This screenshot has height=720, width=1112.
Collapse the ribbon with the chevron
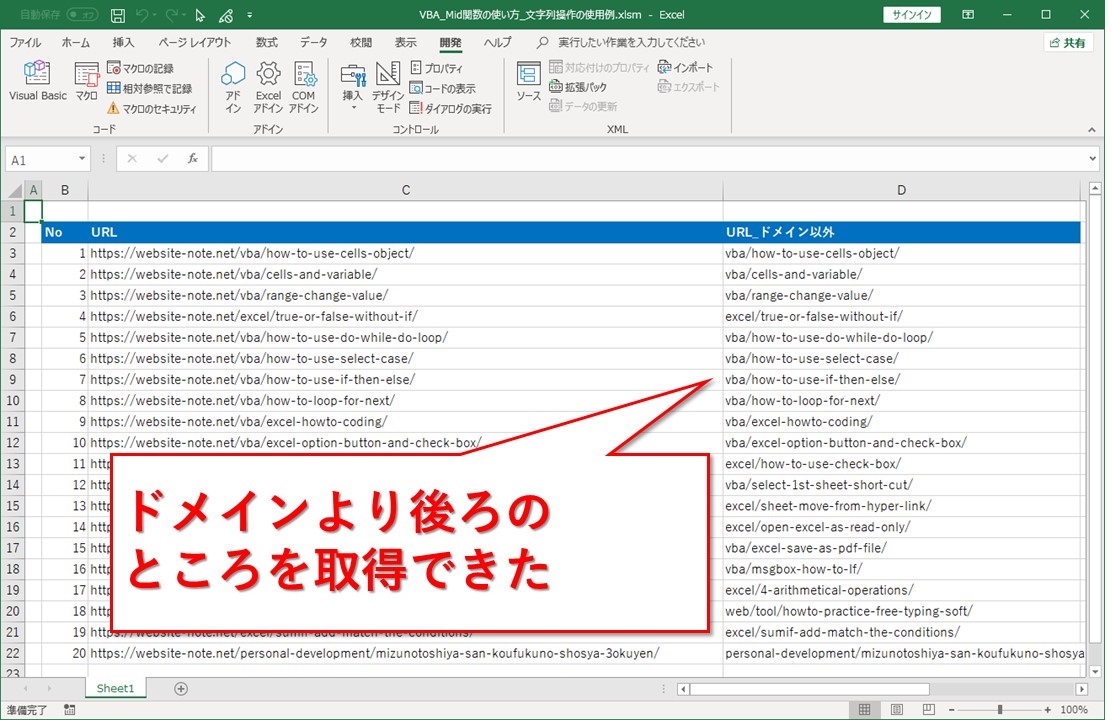1092,128
